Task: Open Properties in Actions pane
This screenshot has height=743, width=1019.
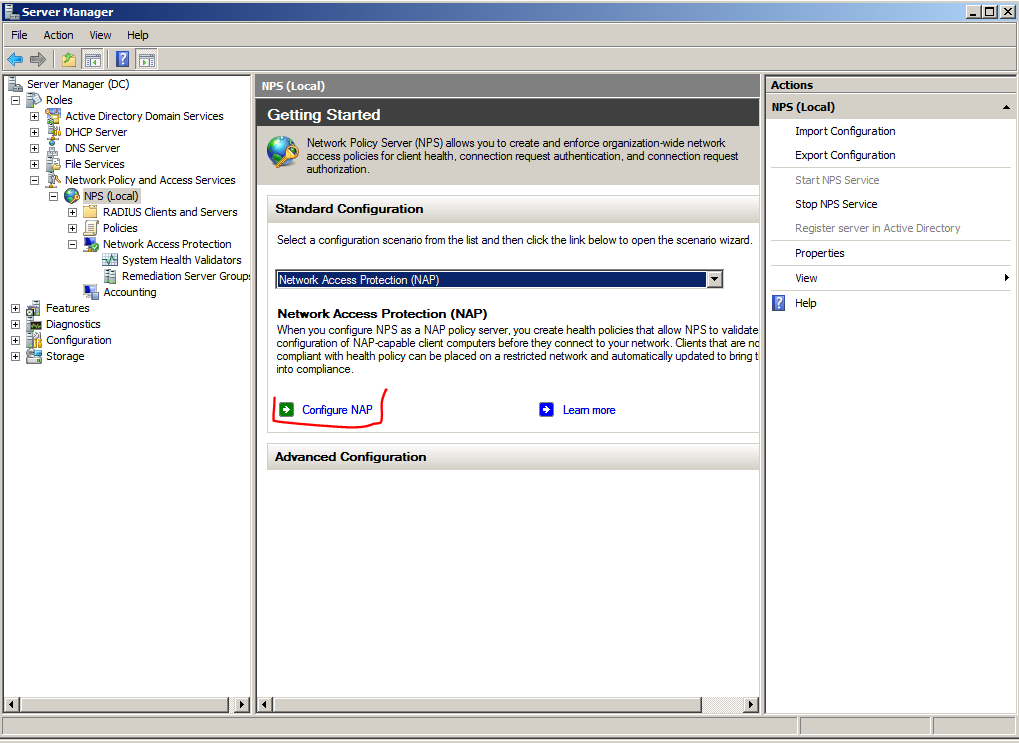Action: [819, 253]
